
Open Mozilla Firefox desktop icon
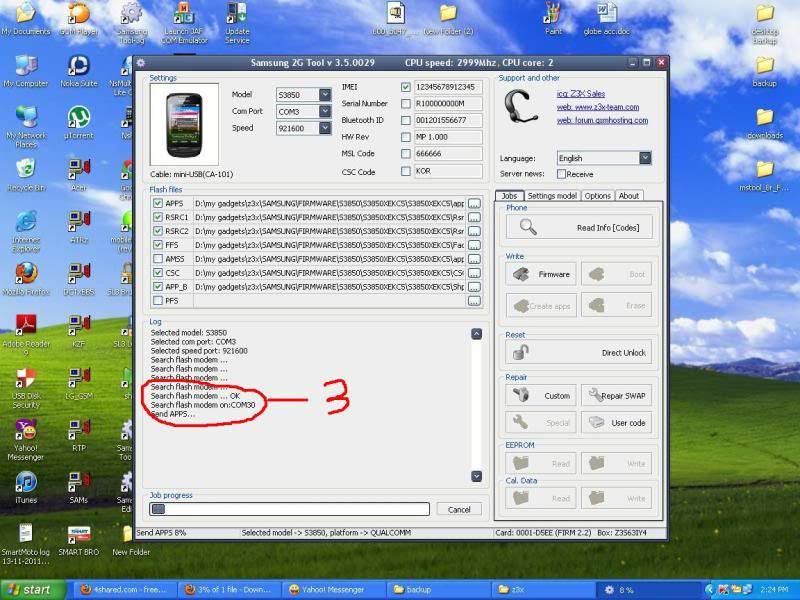(x=26, y=276)
